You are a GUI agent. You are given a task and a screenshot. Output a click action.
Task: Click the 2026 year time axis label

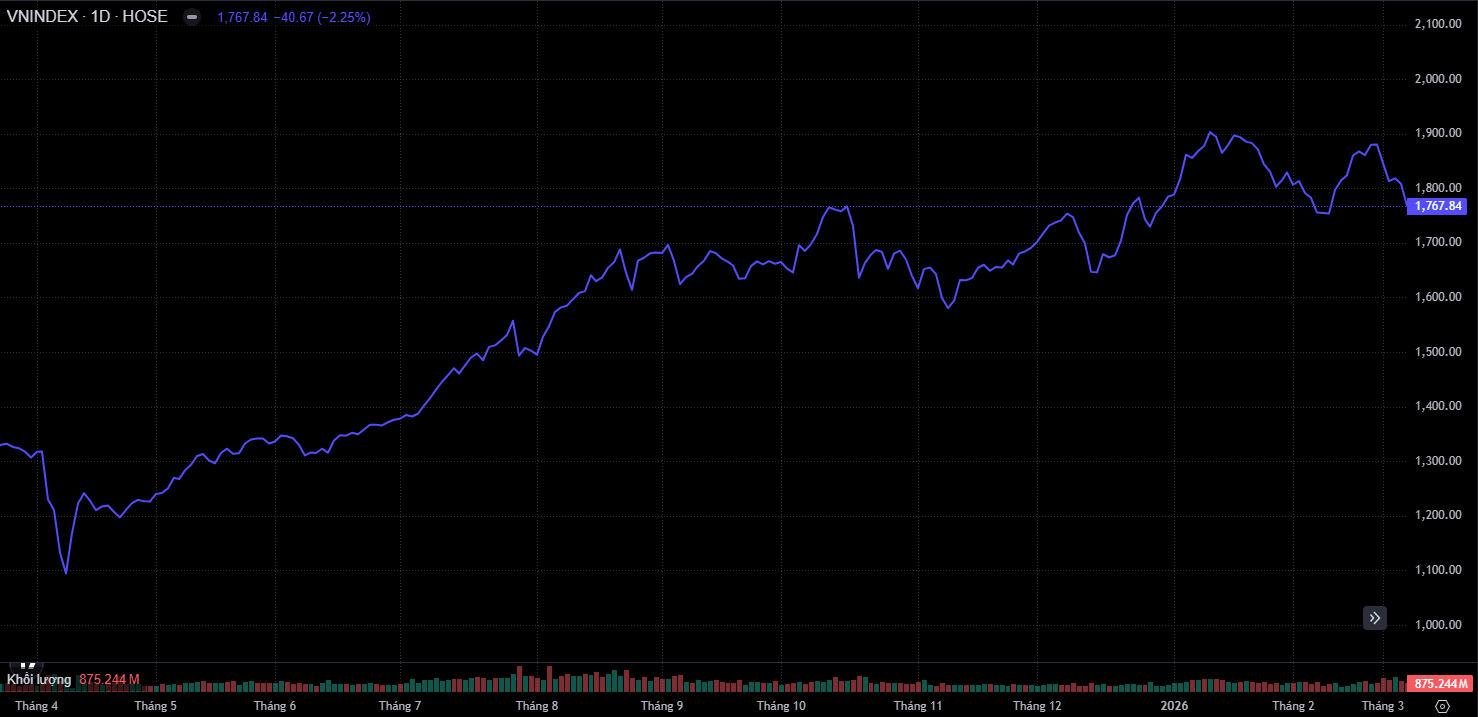coord(1173,706)
